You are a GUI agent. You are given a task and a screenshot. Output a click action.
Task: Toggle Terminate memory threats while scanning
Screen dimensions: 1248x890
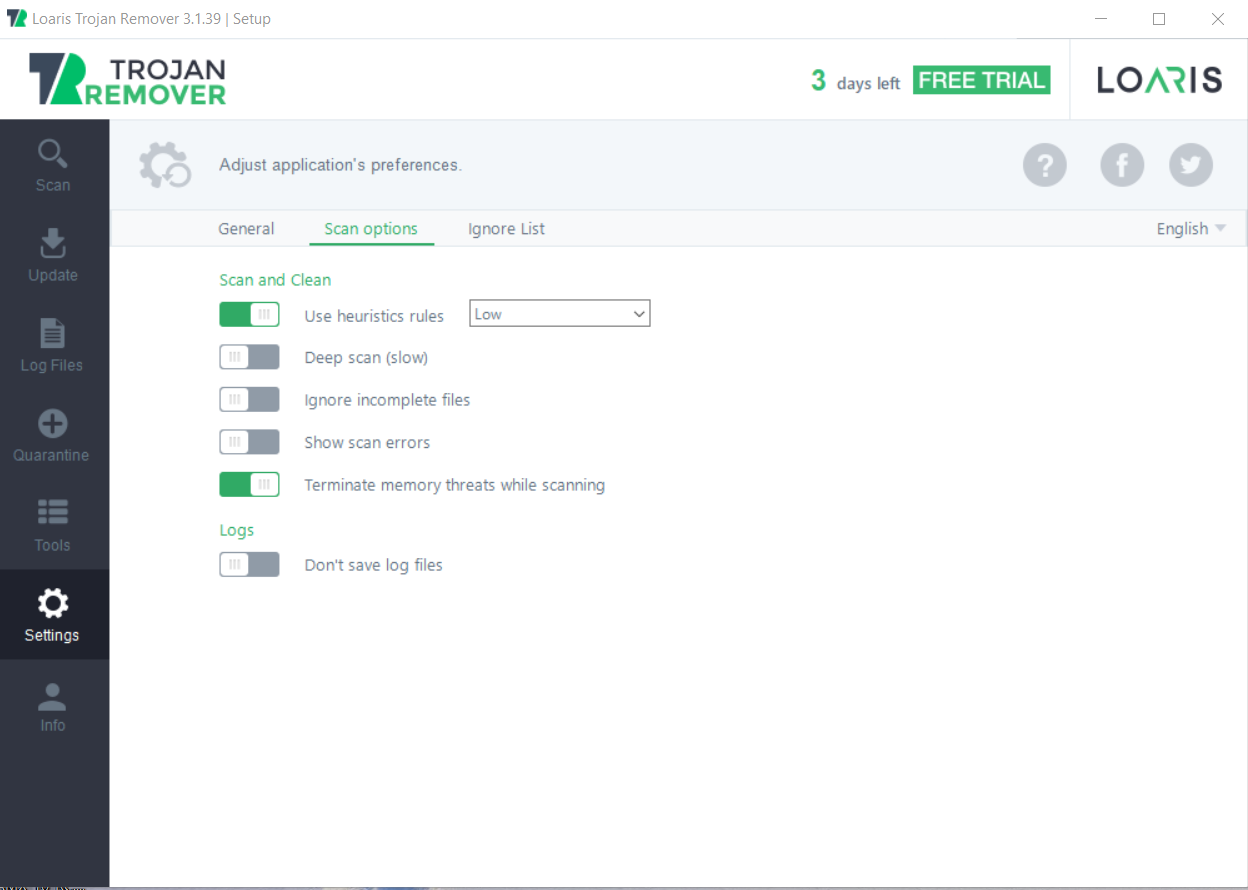(x=249, y=485)
